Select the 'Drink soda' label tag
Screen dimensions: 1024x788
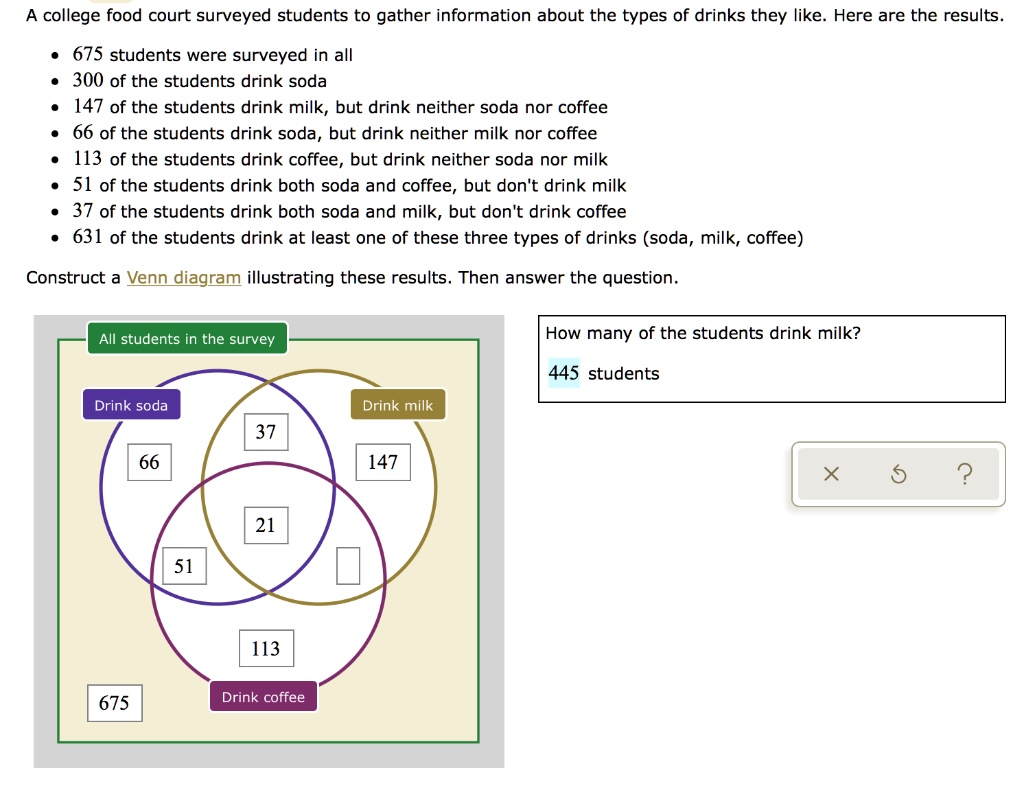click(x=131, y=405)
